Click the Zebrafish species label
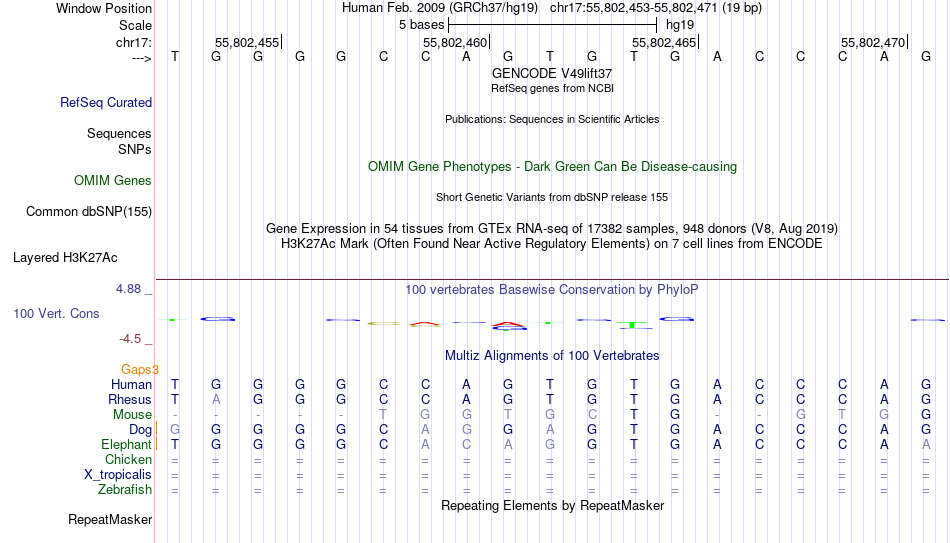Screen dimensions: 950x543 (125, 490)
